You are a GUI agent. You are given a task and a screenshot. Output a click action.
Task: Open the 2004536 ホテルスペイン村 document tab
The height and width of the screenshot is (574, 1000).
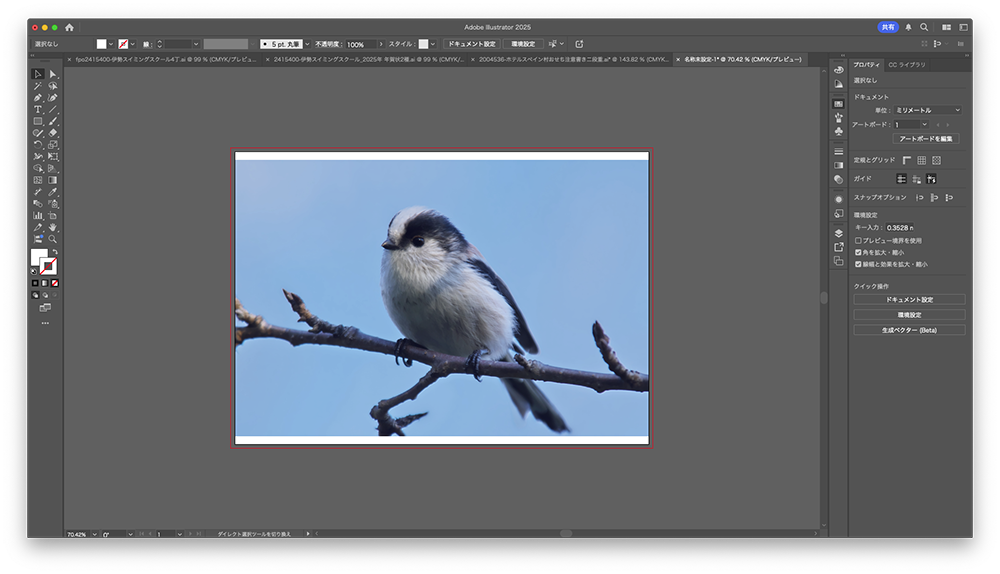(x=573, y=59)
